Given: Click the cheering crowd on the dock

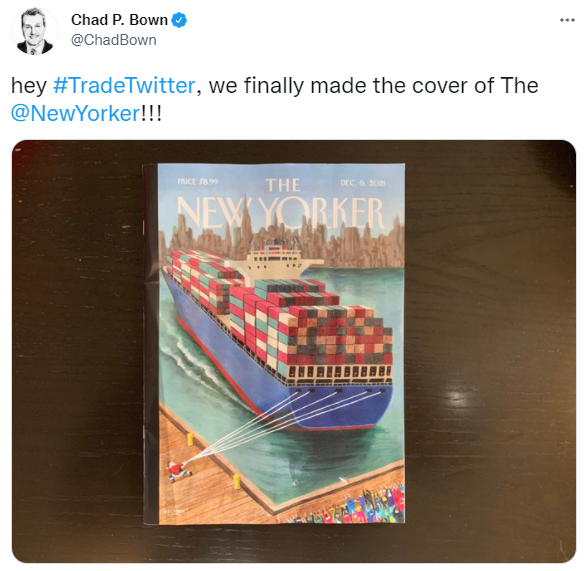Looking at the screenshot, I should pos(346,505).
